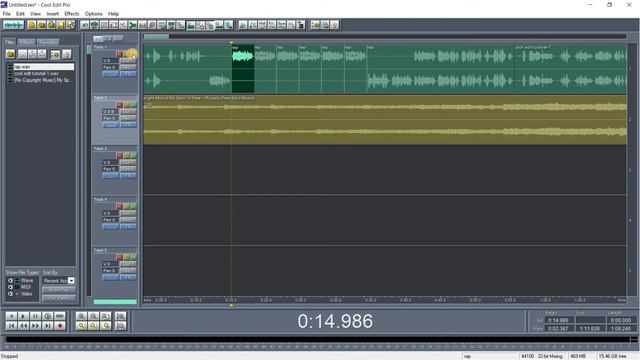
Task: Zoom in vertically icon
Action: (x=120, y=316)
